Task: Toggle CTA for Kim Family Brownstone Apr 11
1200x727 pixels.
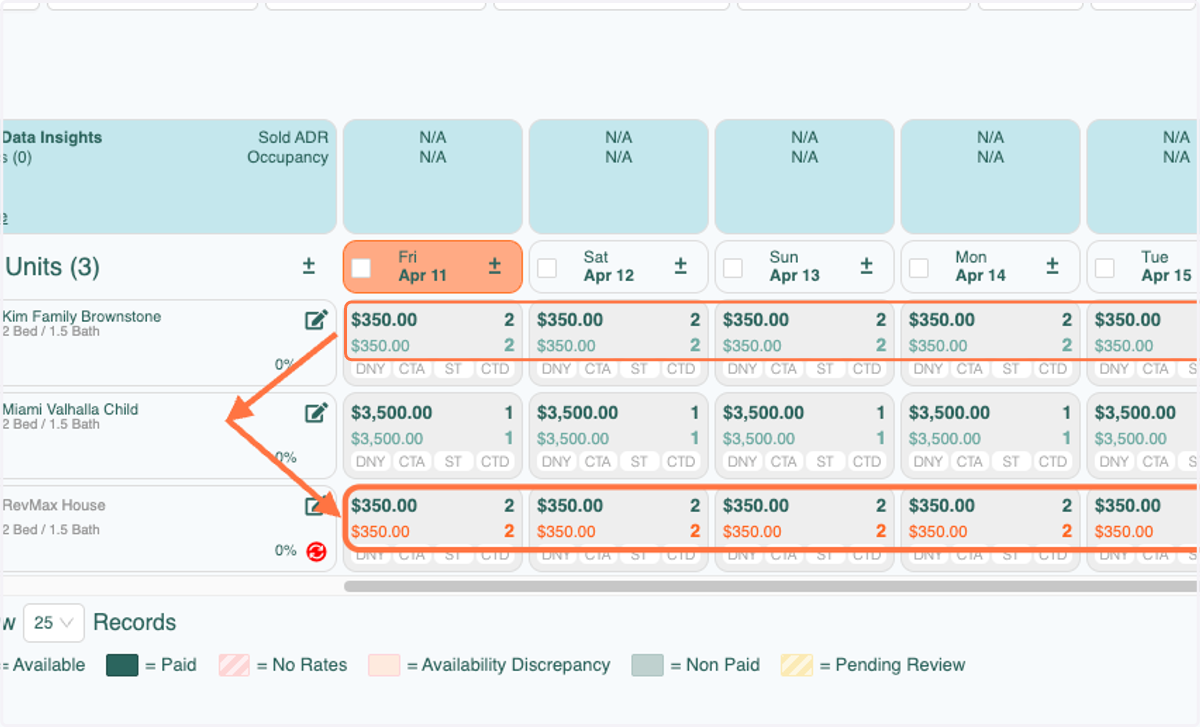Action: point(412,369)
